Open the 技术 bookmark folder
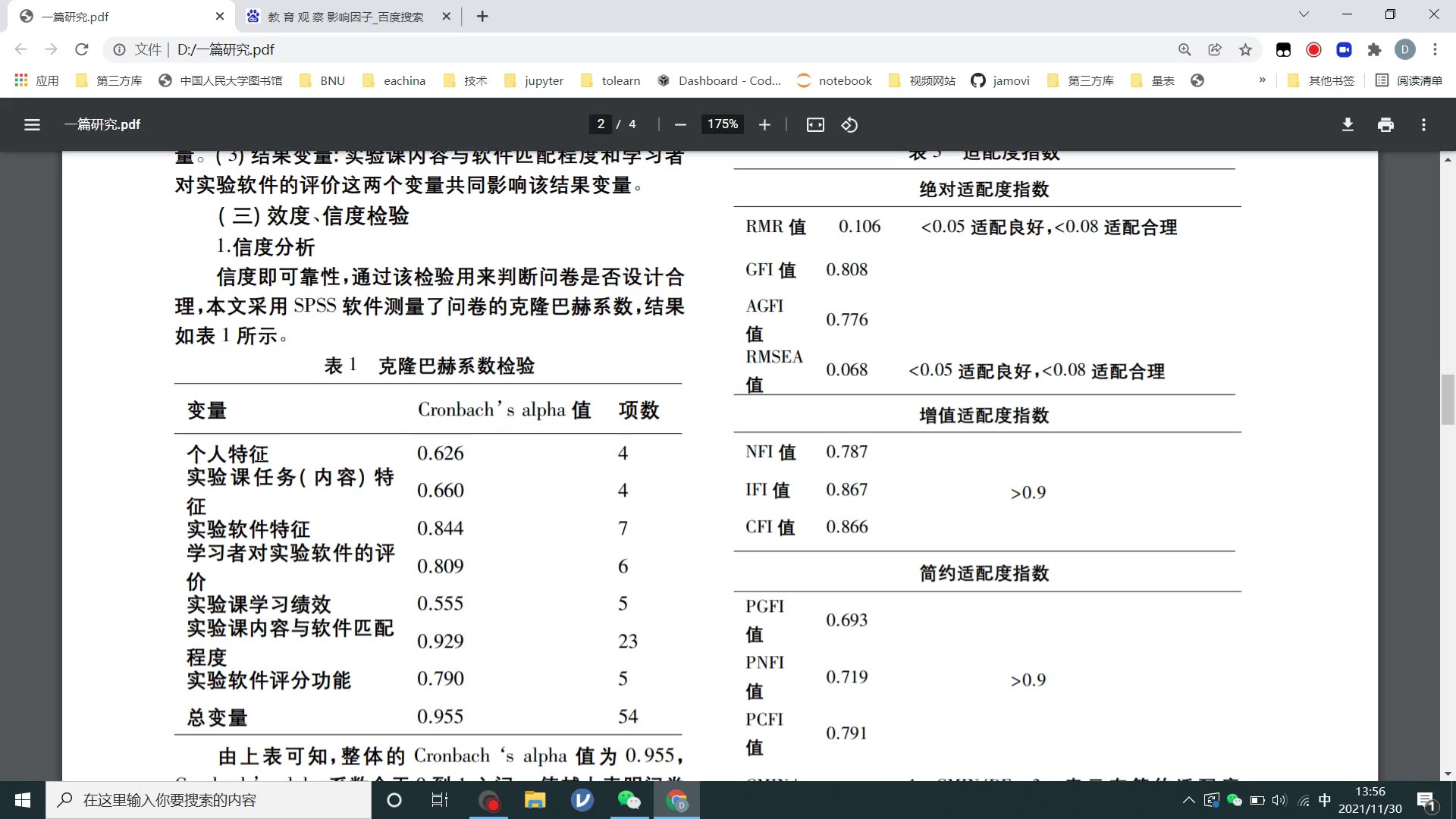This screenshot has height=819, width=1456. click(466, 80)
